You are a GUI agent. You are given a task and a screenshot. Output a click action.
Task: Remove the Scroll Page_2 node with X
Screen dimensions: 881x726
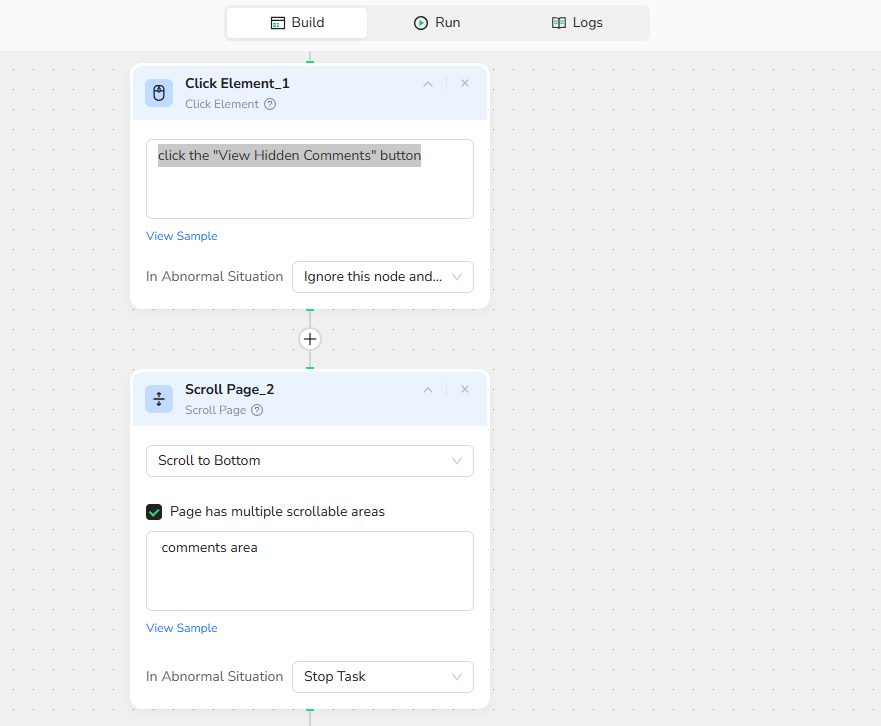coord(464,390)
